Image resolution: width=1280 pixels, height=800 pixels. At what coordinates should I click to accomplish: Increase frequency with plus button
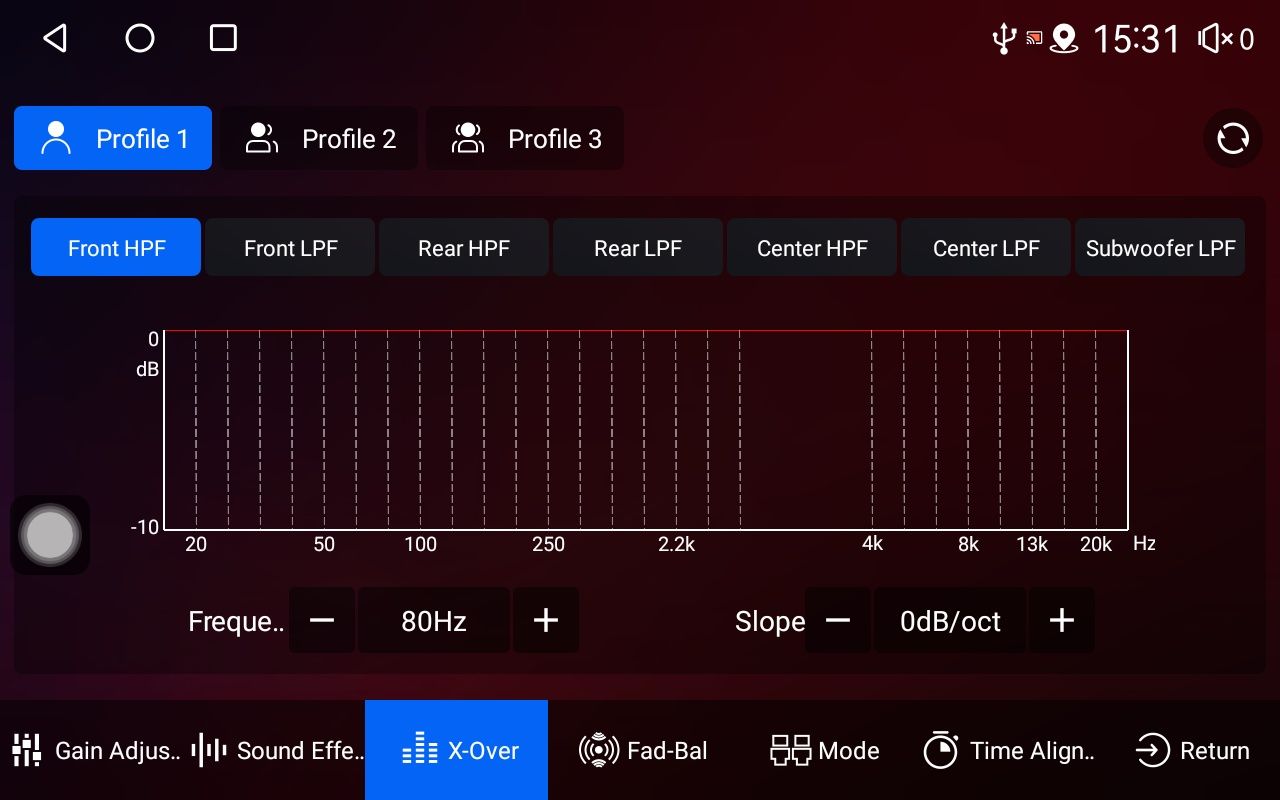546,621
